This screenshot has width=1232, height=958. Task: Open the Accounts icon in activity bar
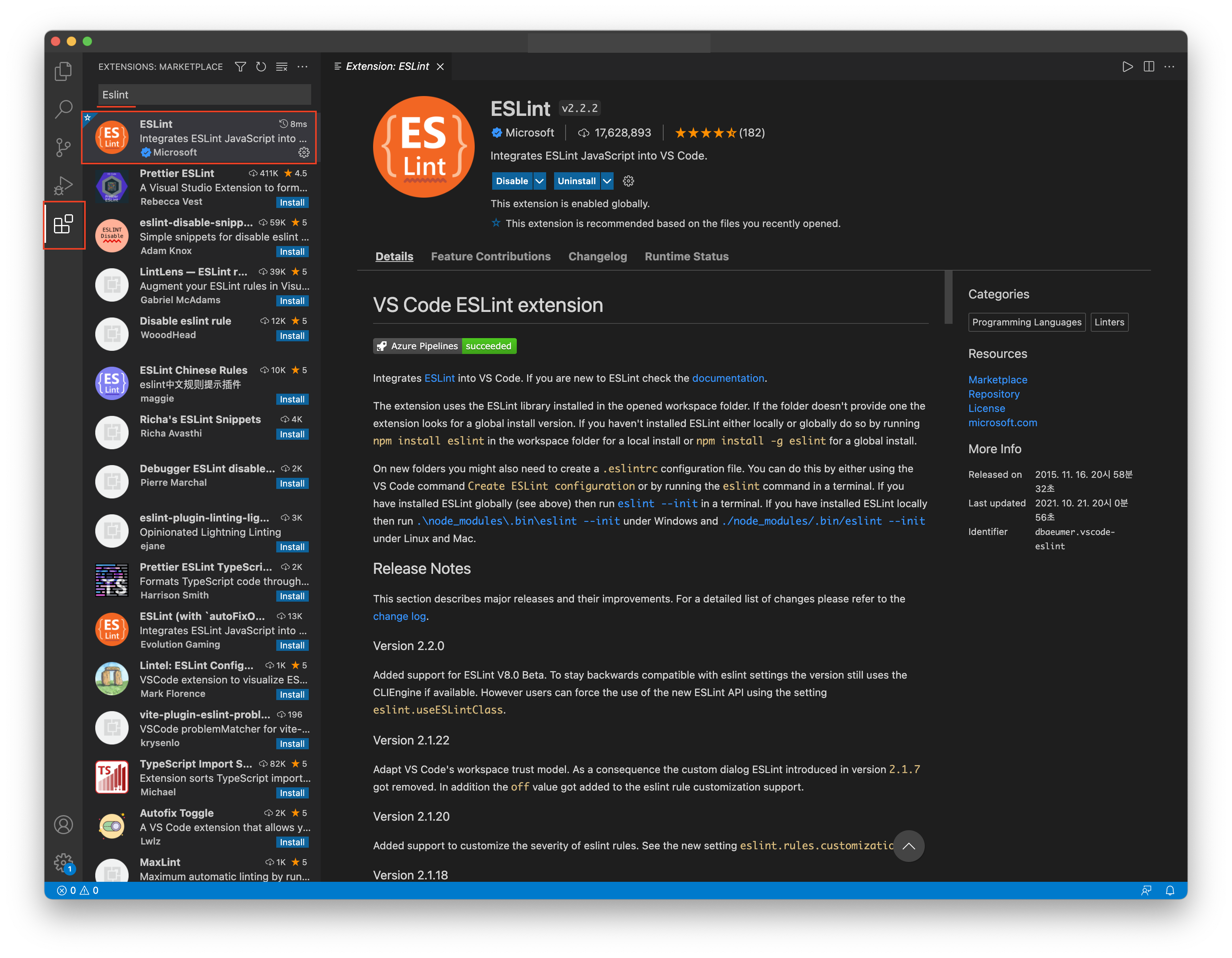(63, 824)
